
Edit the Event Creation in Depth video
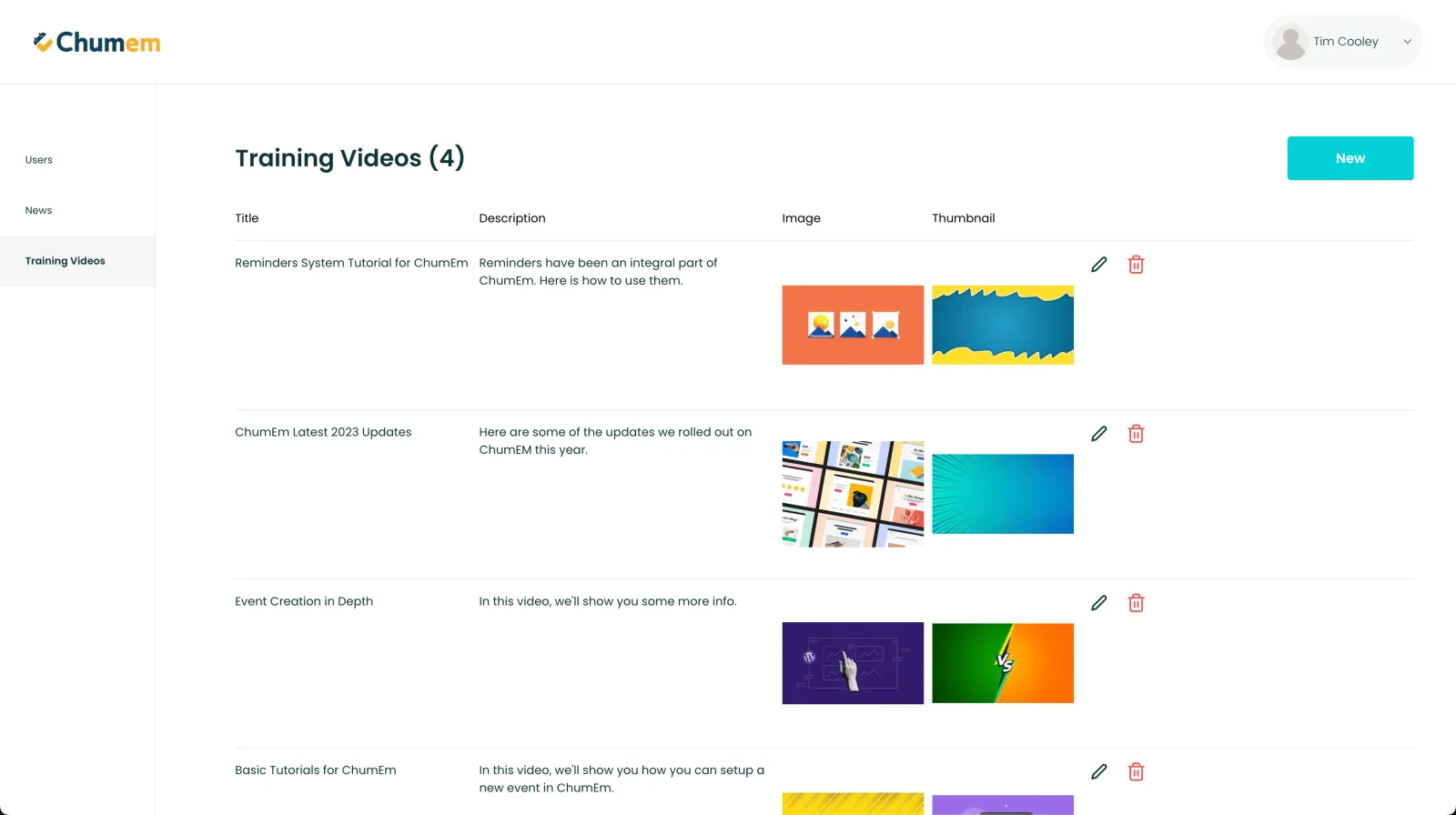click(x=1099, y=603)
